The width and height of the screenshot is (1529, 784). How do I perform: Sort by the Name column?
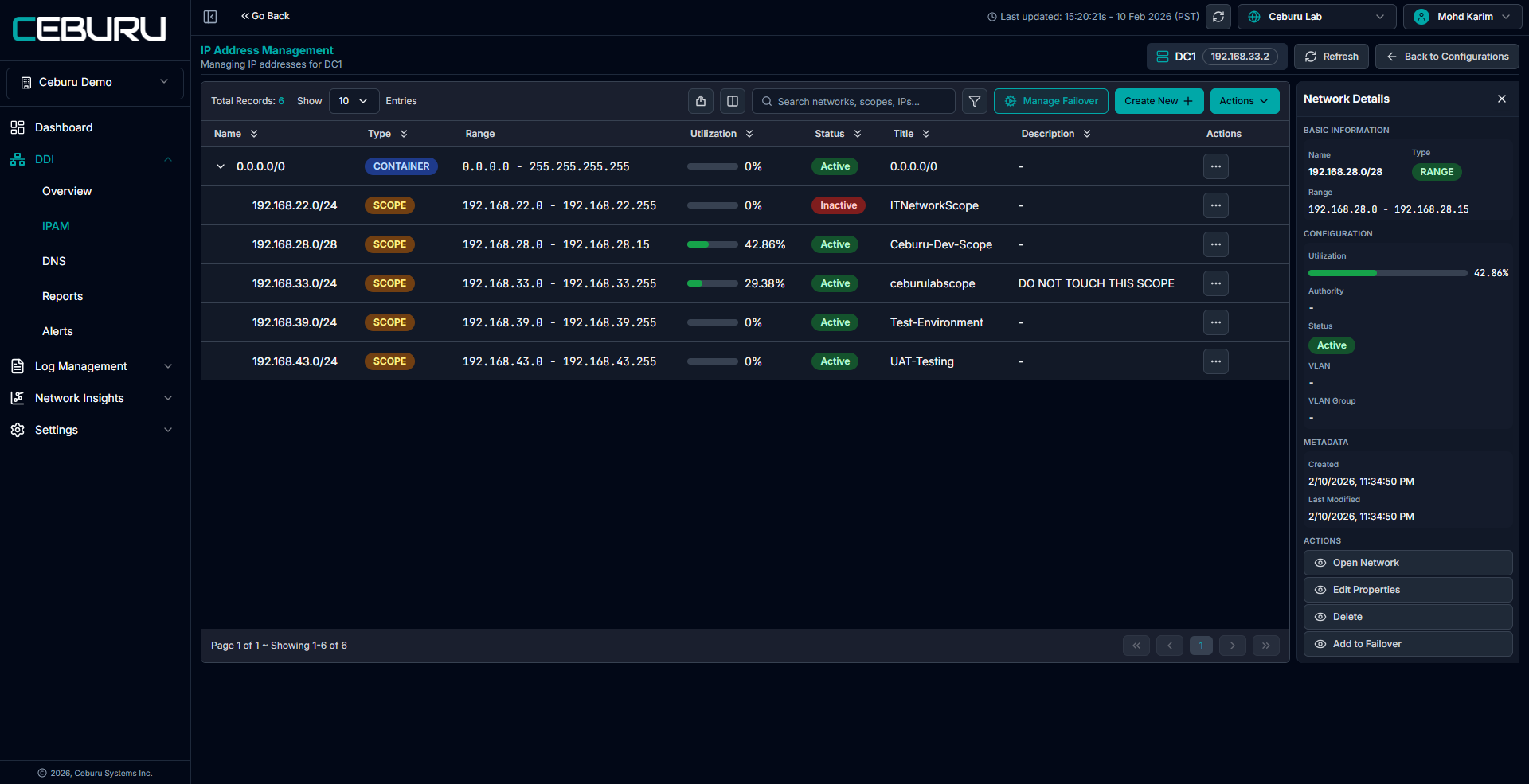pos(254,134)
